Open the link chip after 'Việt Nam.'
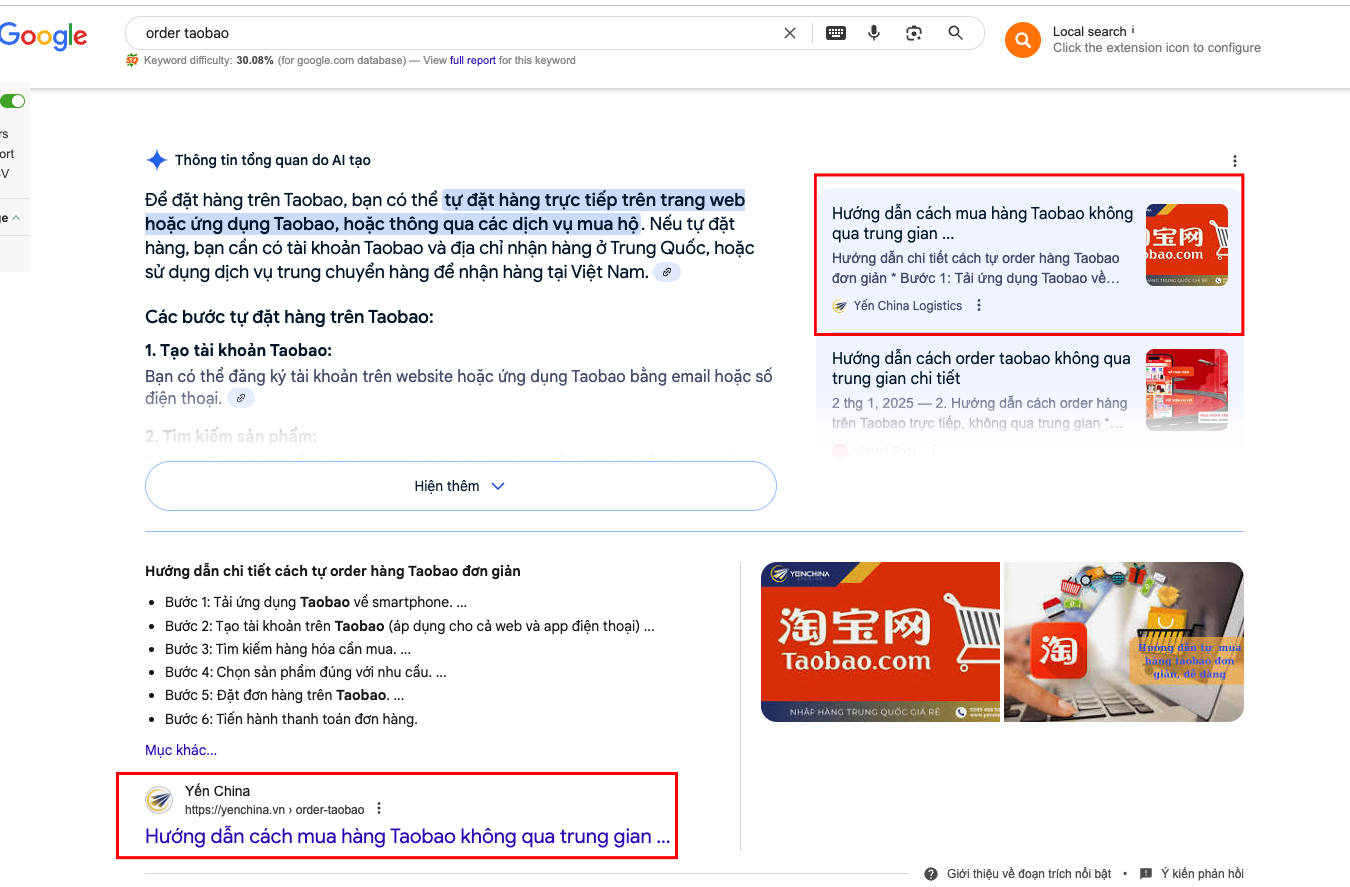Screen dimensions: 1350x887 [x=667, y=272]
